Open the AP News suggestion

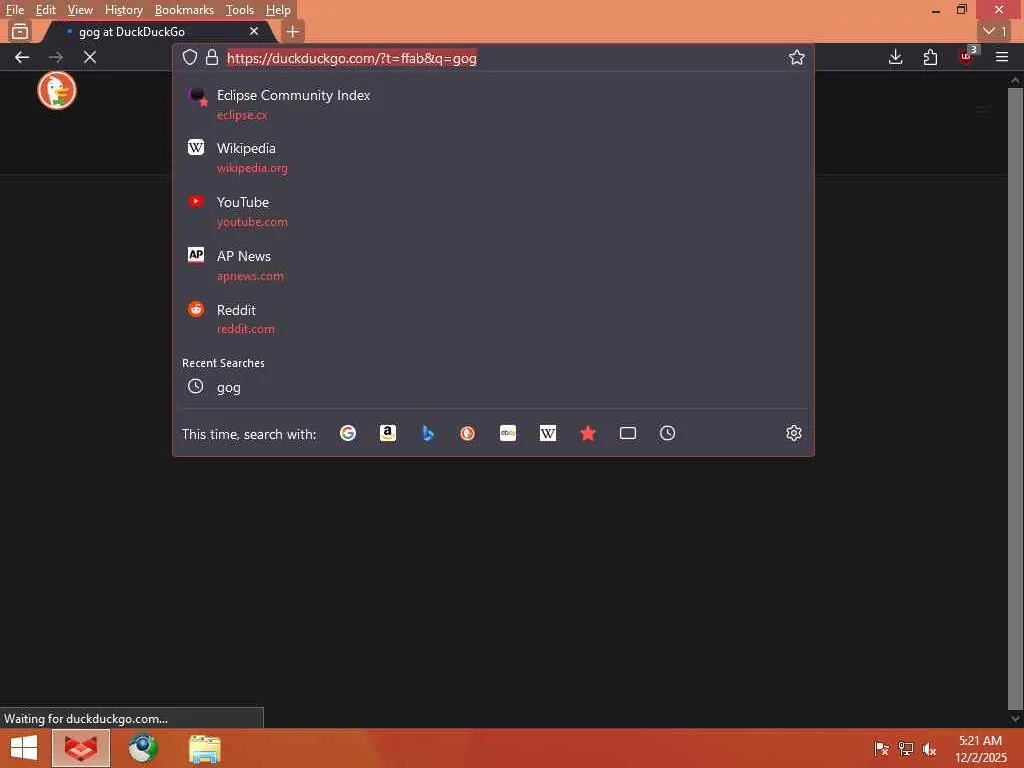tap(493, 265)
